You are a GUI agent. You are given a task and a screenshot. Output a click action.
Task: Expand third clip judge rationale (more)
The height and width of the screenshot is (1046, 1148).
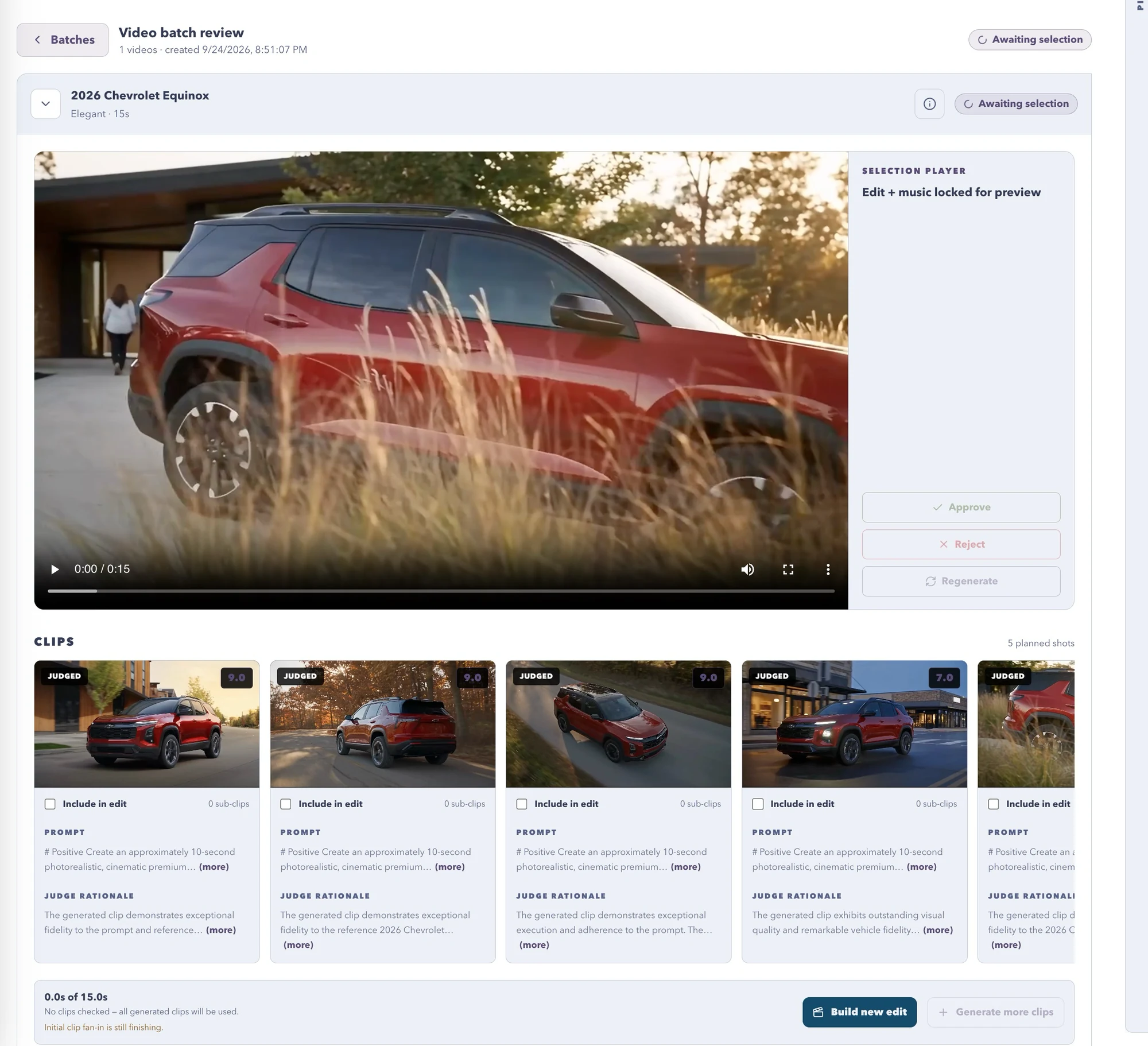(x=534, y=944)
